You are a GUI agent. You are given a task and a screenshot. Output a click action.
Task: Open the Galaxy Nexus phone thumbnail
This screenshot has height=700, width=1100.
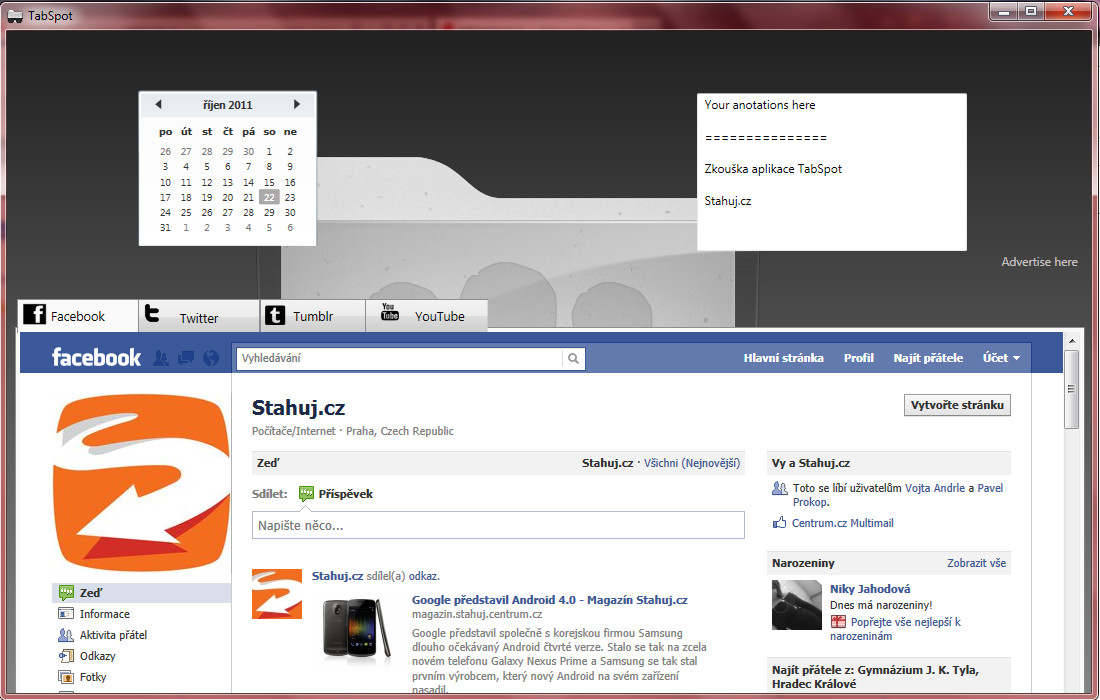pyautogui.click(x=356, y=629)
